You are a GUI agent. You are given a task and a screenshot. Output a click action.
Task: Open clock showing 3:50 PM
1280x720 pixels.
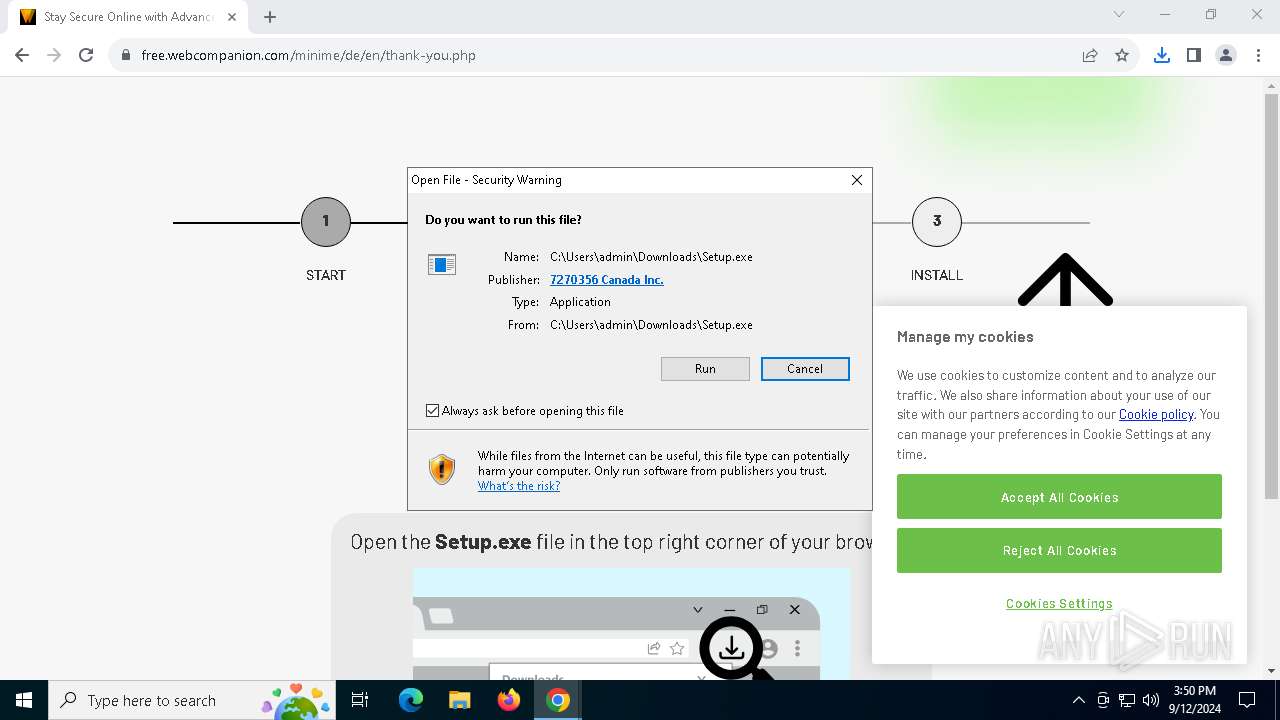pos(1195,700)
